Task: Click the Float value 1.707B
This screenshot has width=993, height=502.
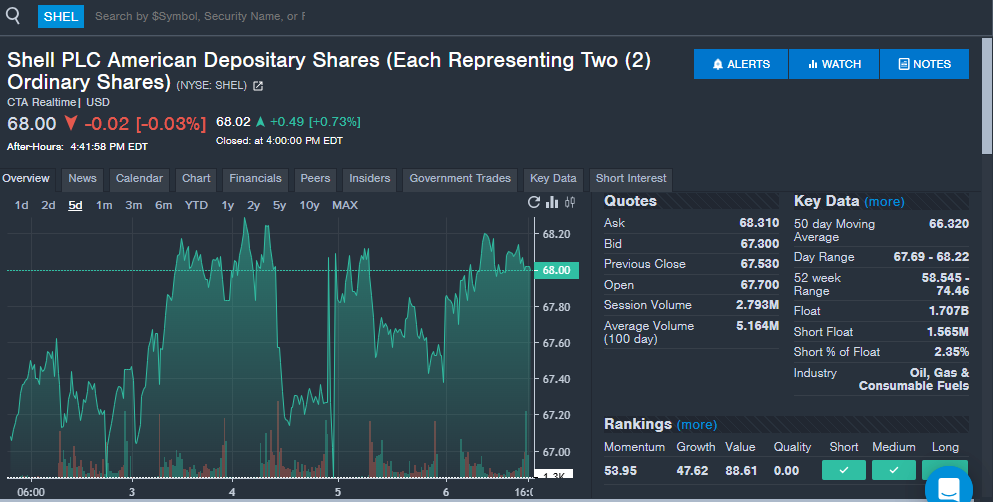Action: [x=949, y=311]
